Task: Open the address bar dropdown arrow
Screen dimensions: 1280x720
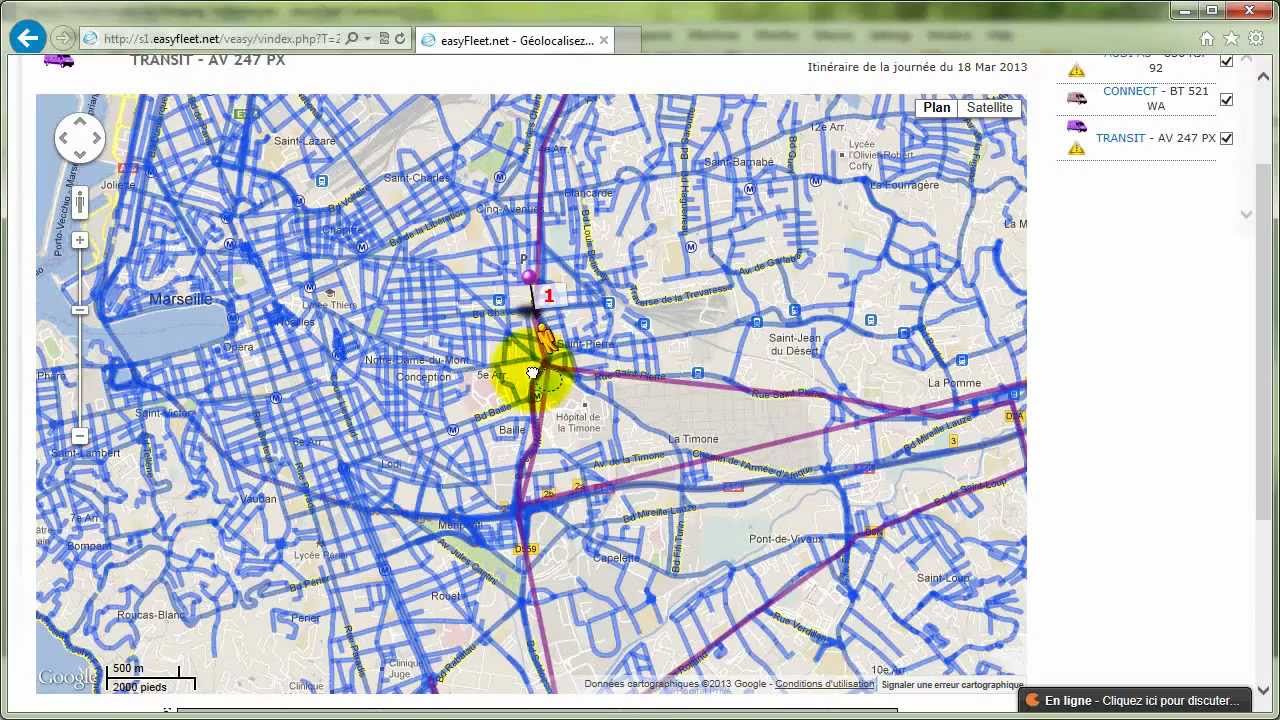Action: coord(368,39)
